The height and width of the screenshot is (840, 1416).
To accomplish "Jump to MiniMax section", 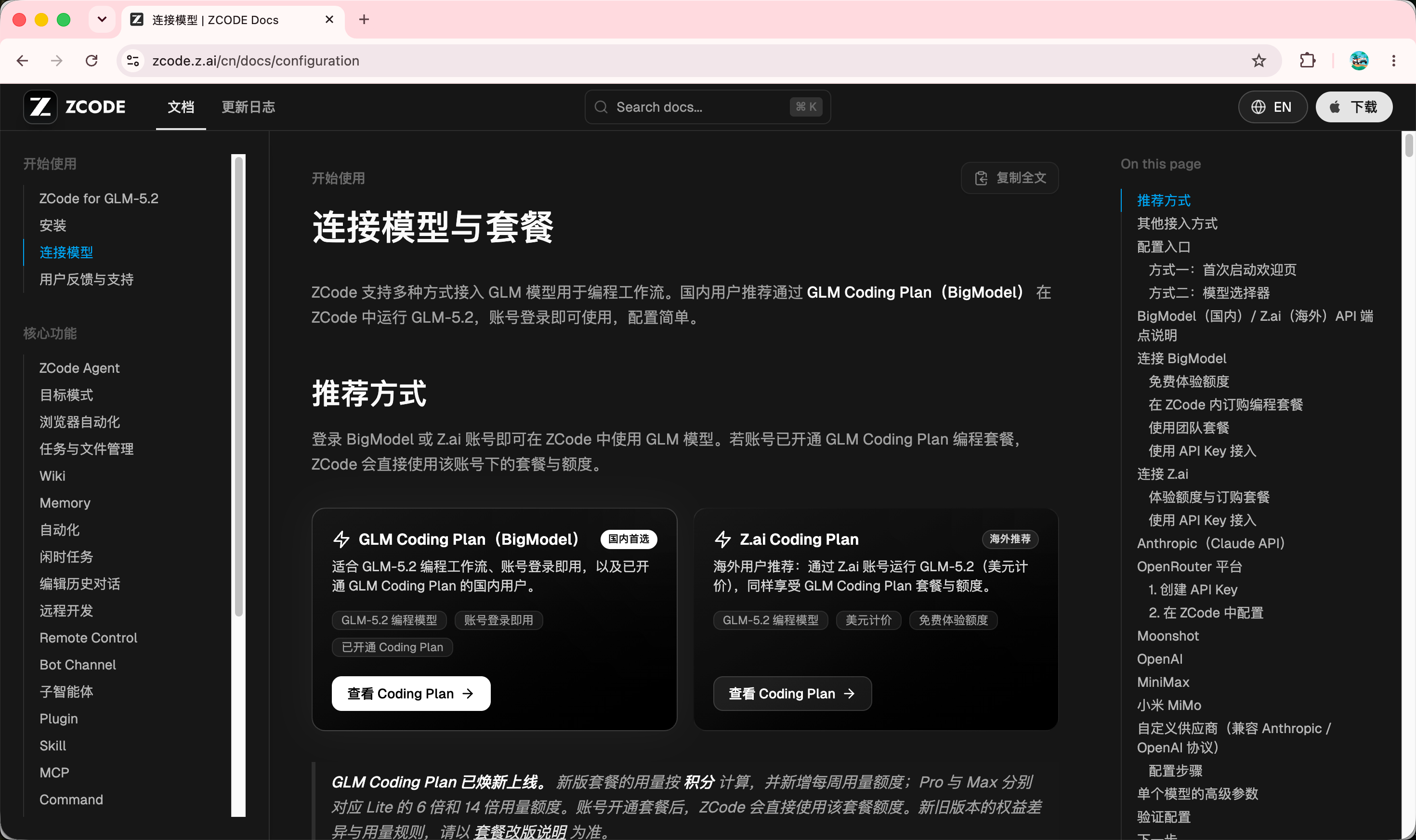I will (x=1164, y=682).
